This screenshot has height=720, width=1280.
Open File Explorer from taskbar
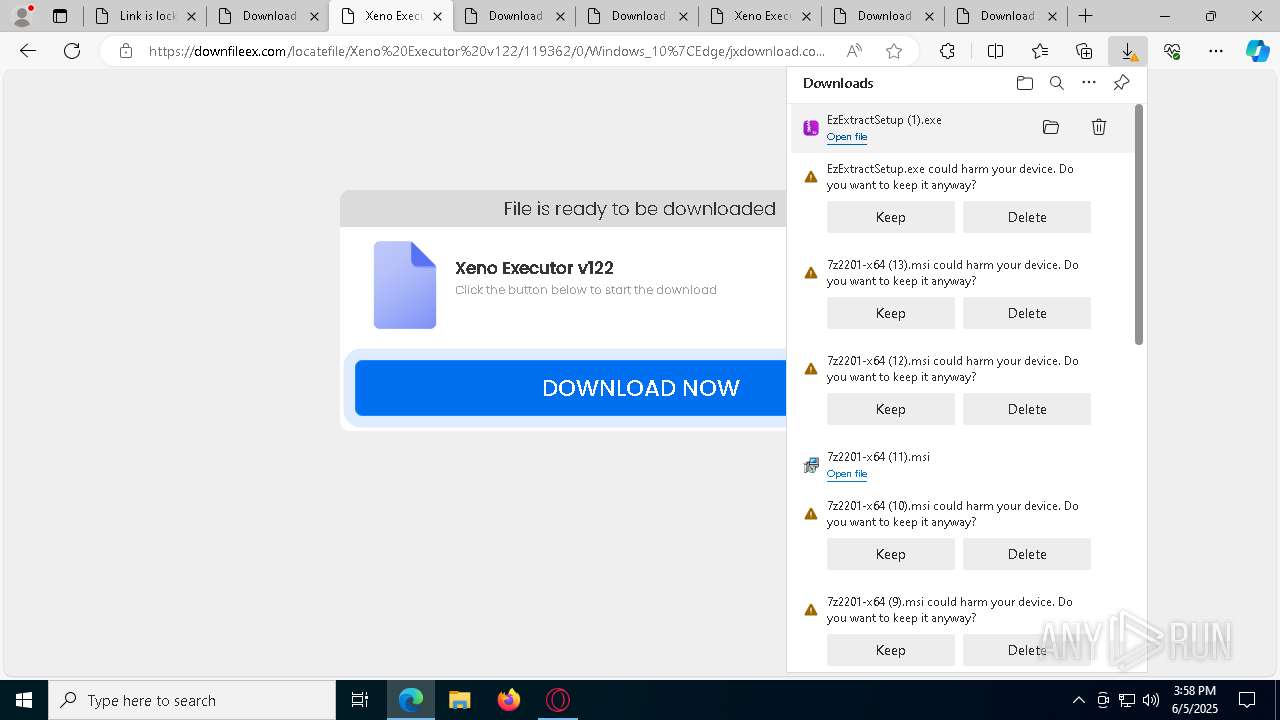(459, 700)
